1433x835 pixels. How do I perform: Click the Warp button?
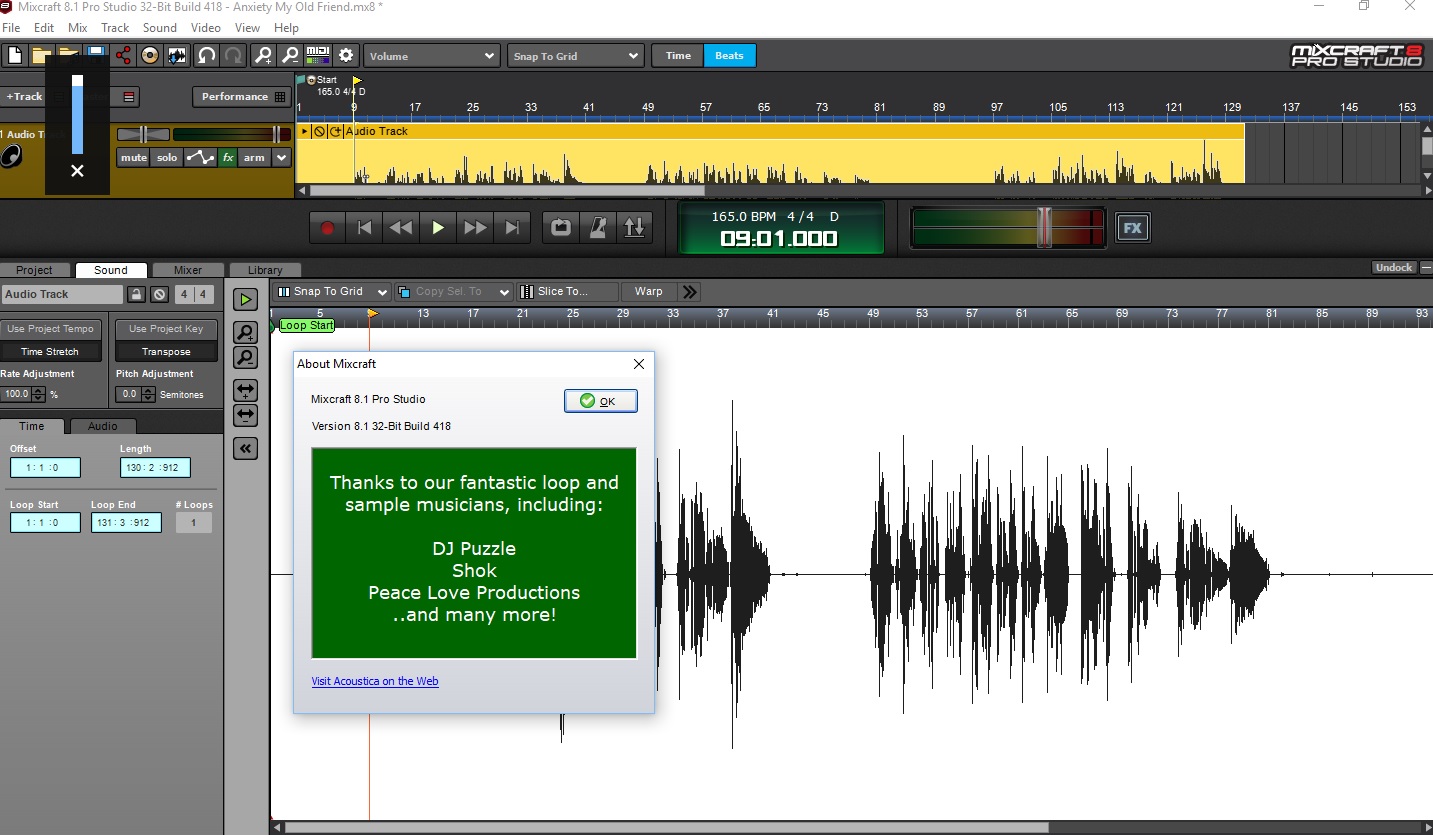pos(648,291)
